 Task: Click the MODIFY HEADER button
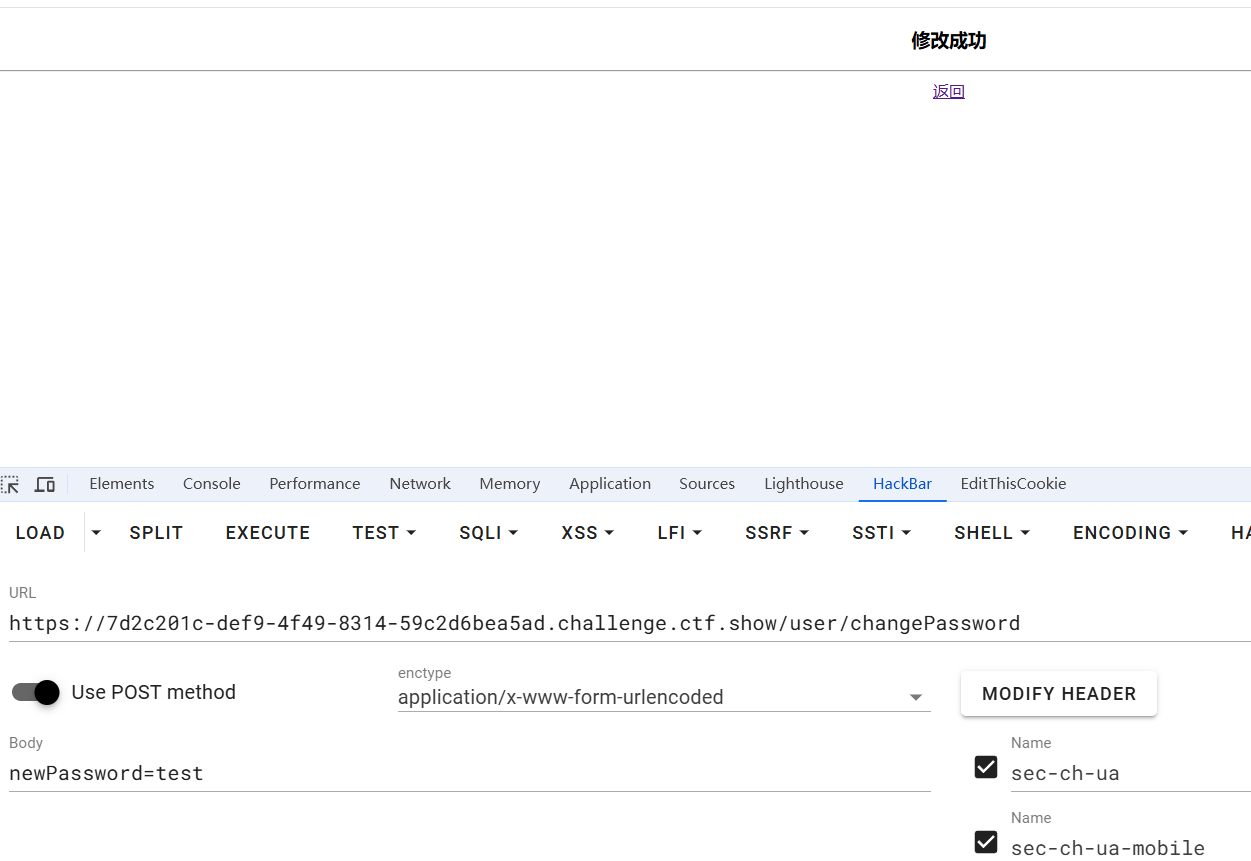[1058, 694]
